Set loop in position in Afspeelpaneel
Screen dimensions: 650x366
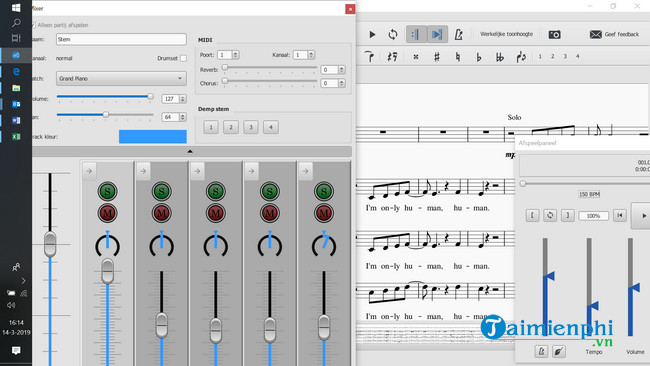(x=533, y=216)
